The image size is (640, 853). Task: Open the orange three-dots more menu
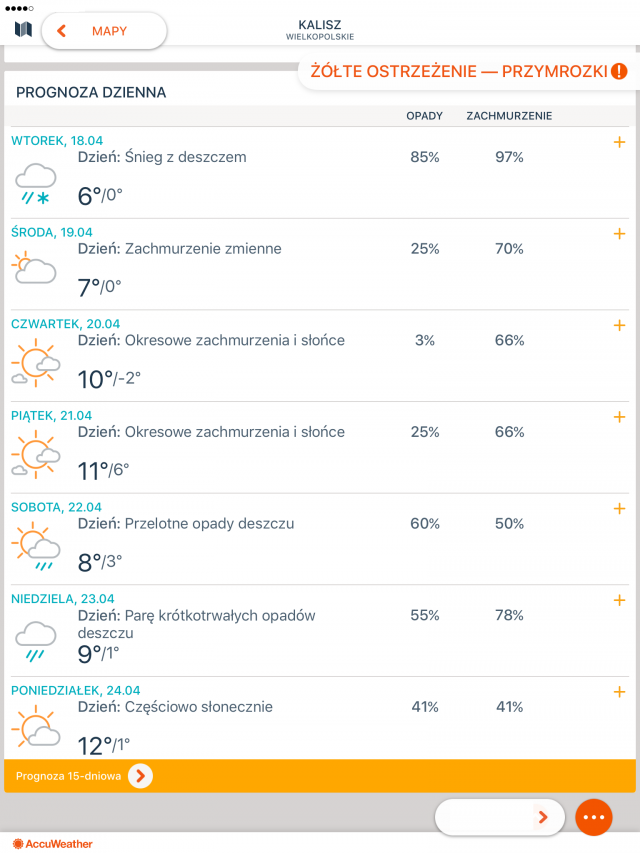point(594,817)
